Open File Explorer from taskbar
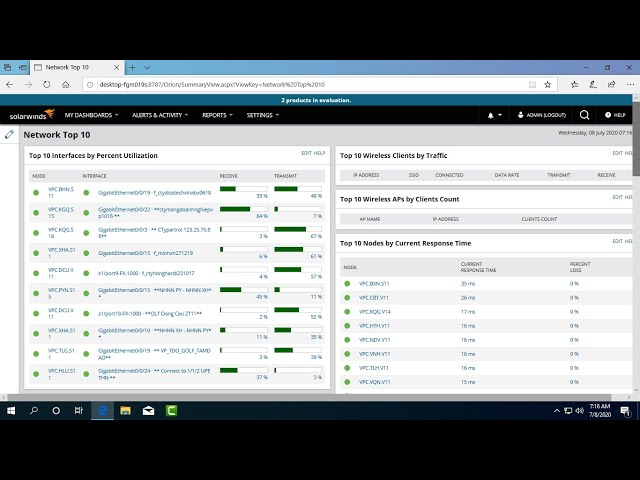 pos(125,411)
